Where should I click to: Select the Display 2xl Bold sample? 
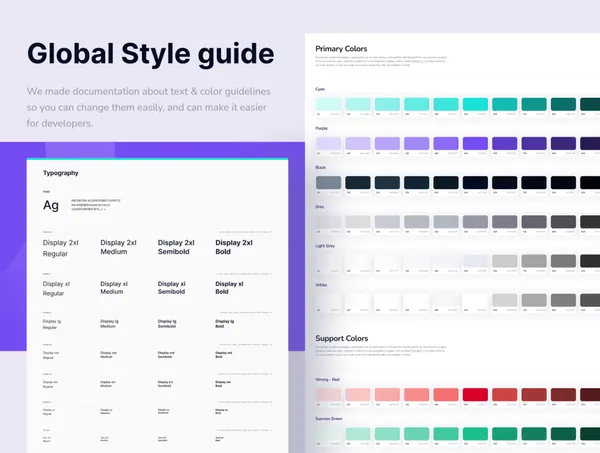point(234,248)
